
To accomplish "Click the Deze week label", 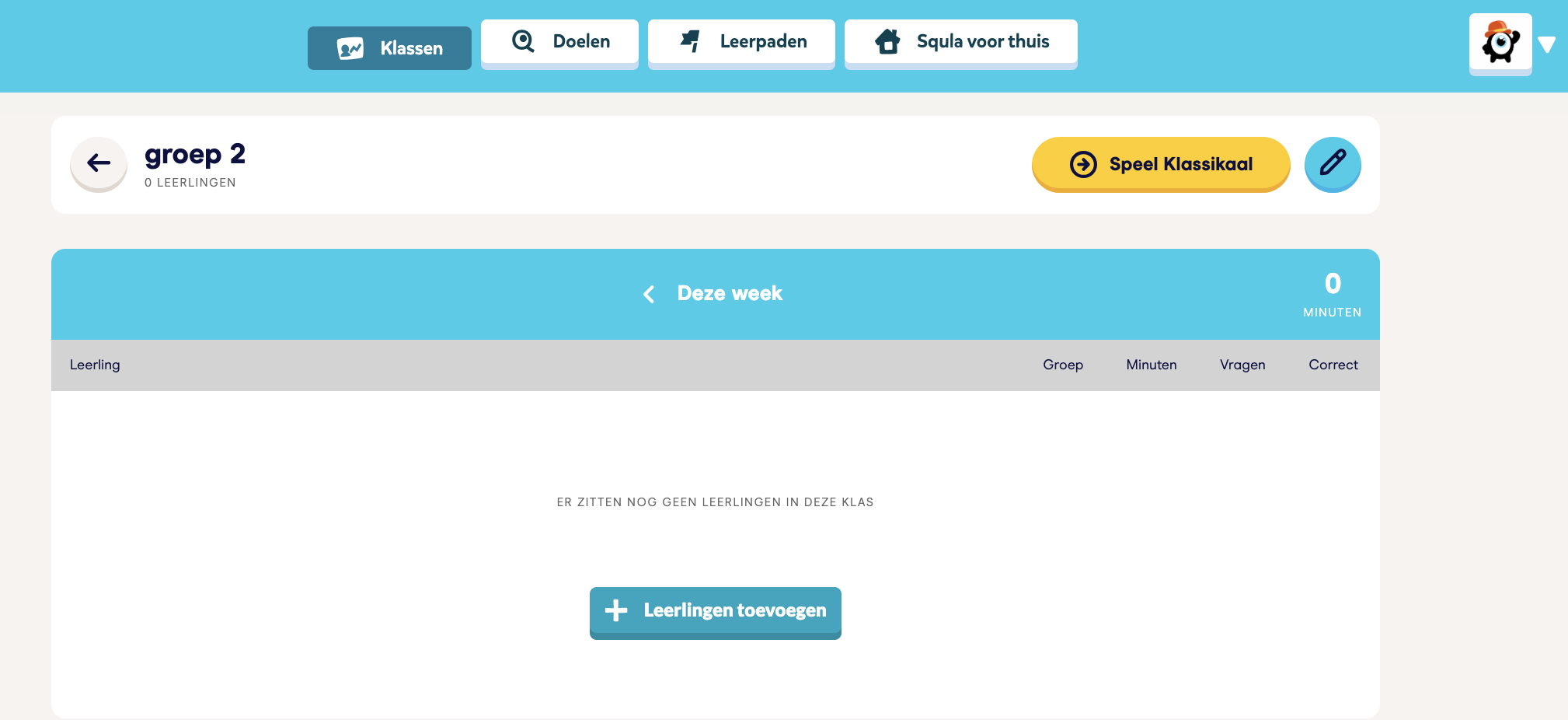I will point(730,293).
